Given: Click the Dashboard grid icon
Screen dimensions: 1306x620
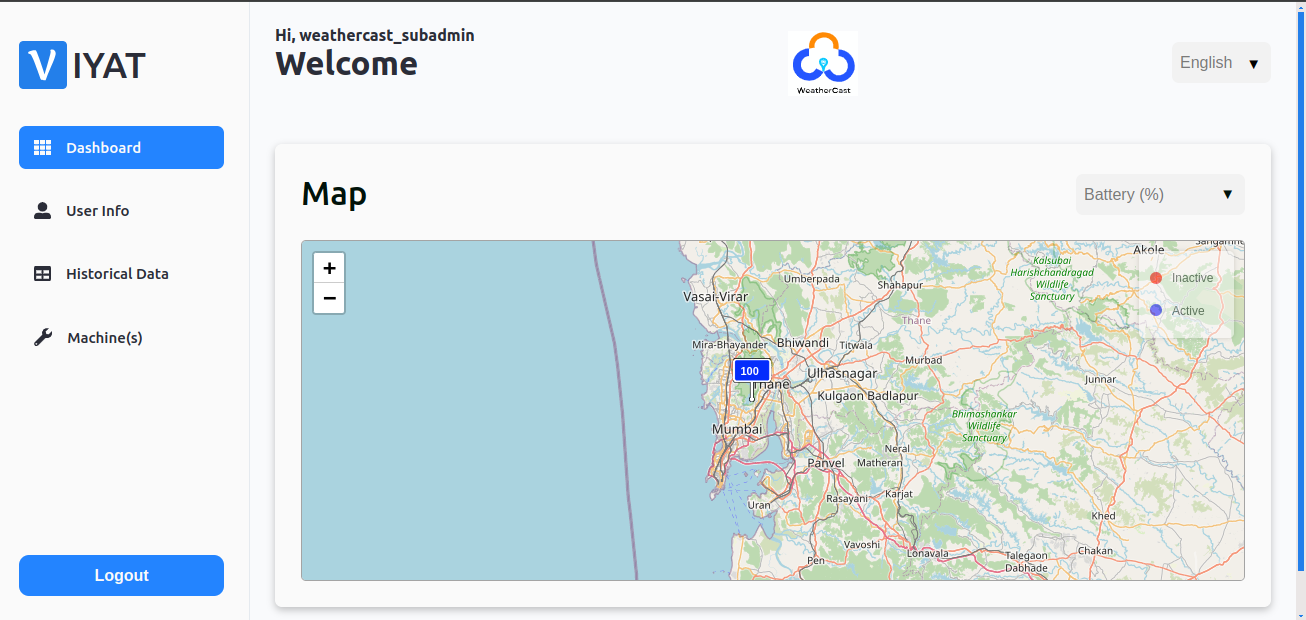Looking at the screenshot, I should [x=42, y=148].
